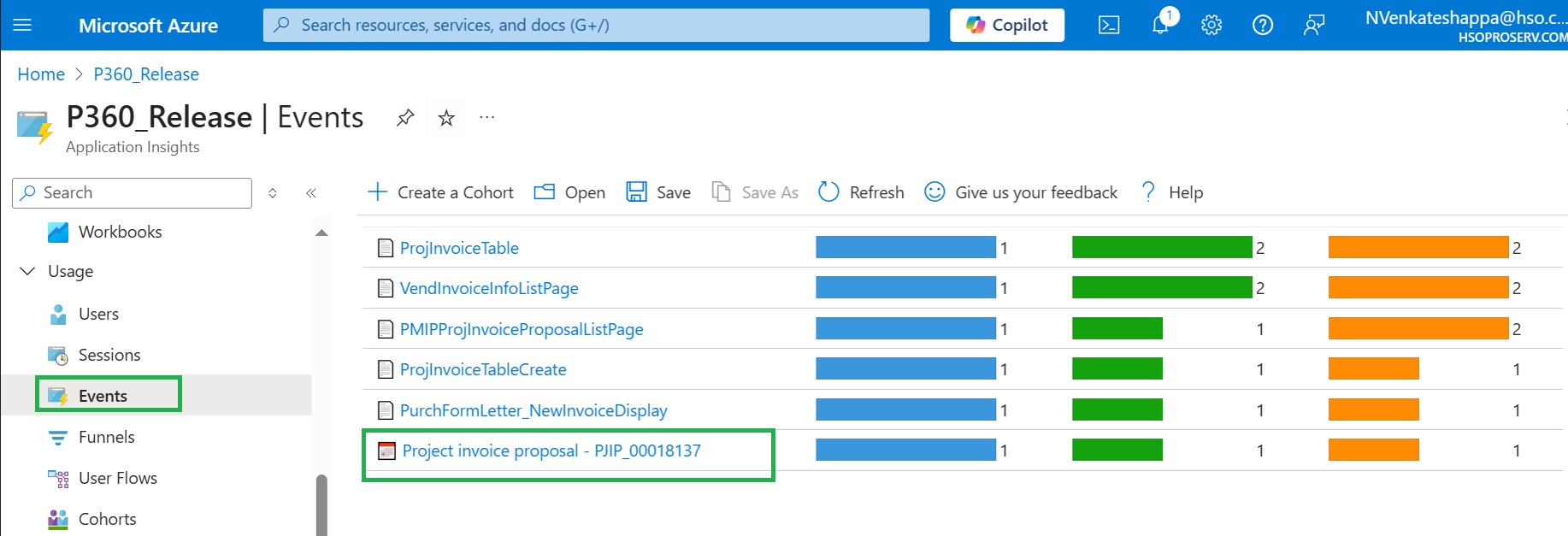Open the ProjInvoiceTable event link

[x=459, y=248]
